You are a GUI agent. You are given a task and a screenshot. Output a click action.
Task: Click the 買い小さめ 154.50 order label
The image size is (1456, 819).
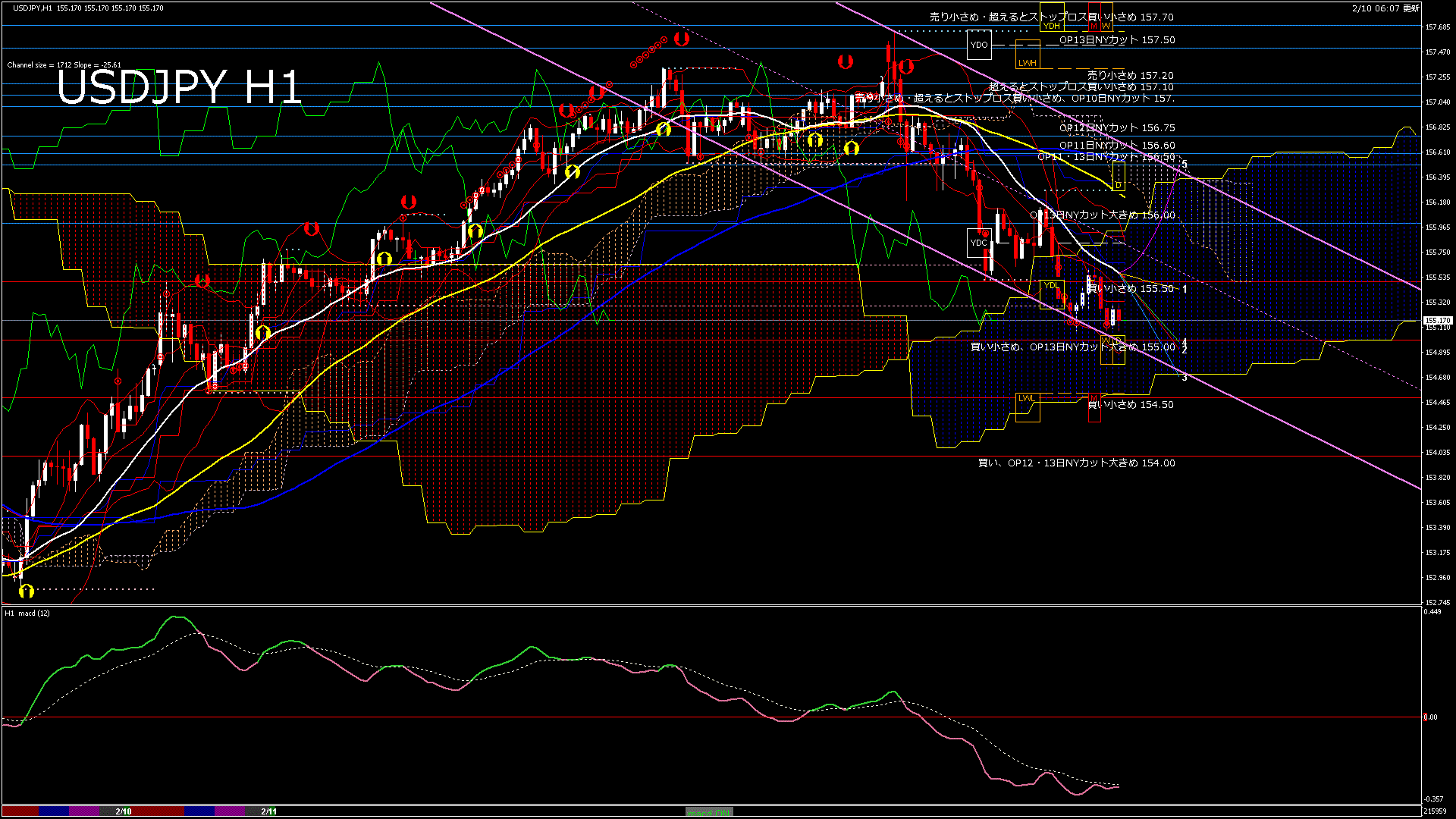click(x=1130, y=405)
